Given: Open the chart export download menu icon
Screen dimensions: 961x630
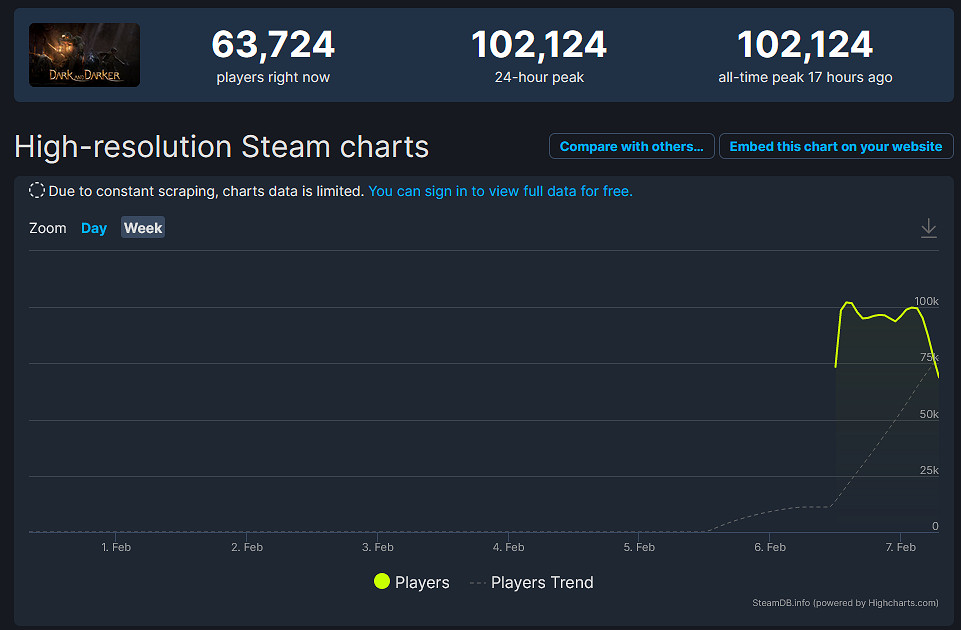Looking at the screenshot, I should pyautogui.click(x=929, y=228).
